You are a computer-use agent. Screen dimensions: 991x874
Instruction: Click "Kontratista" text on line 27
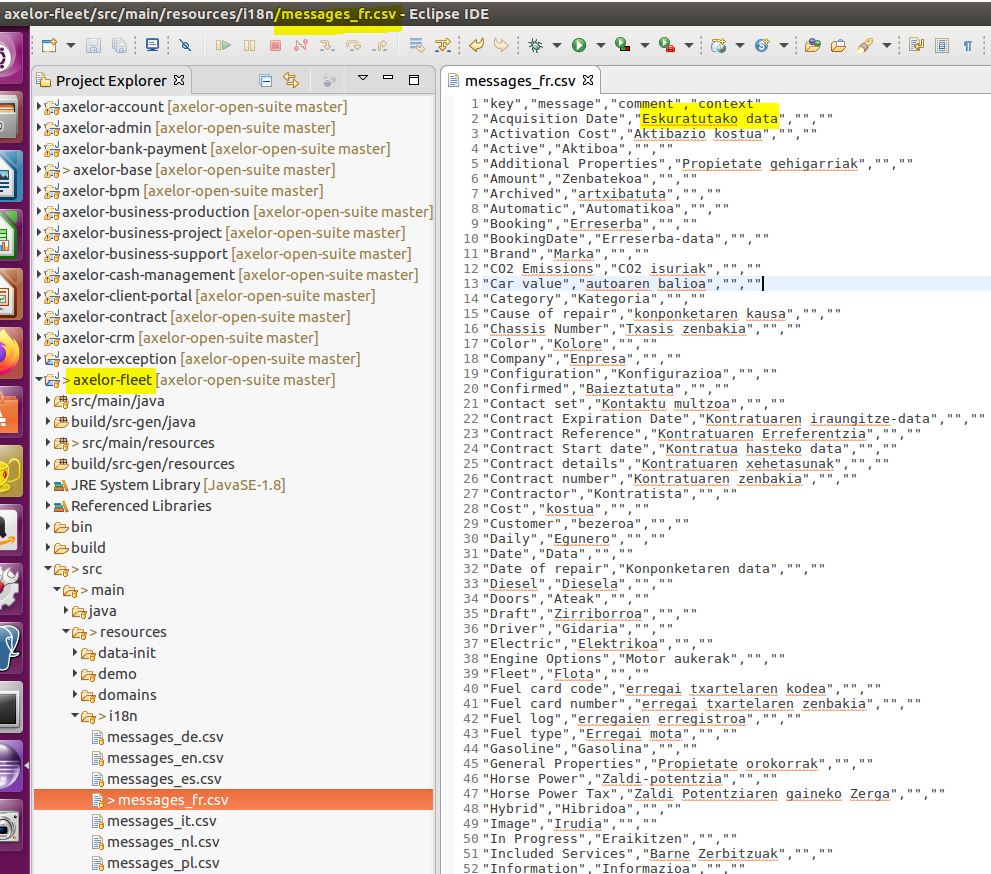(638, 494)
